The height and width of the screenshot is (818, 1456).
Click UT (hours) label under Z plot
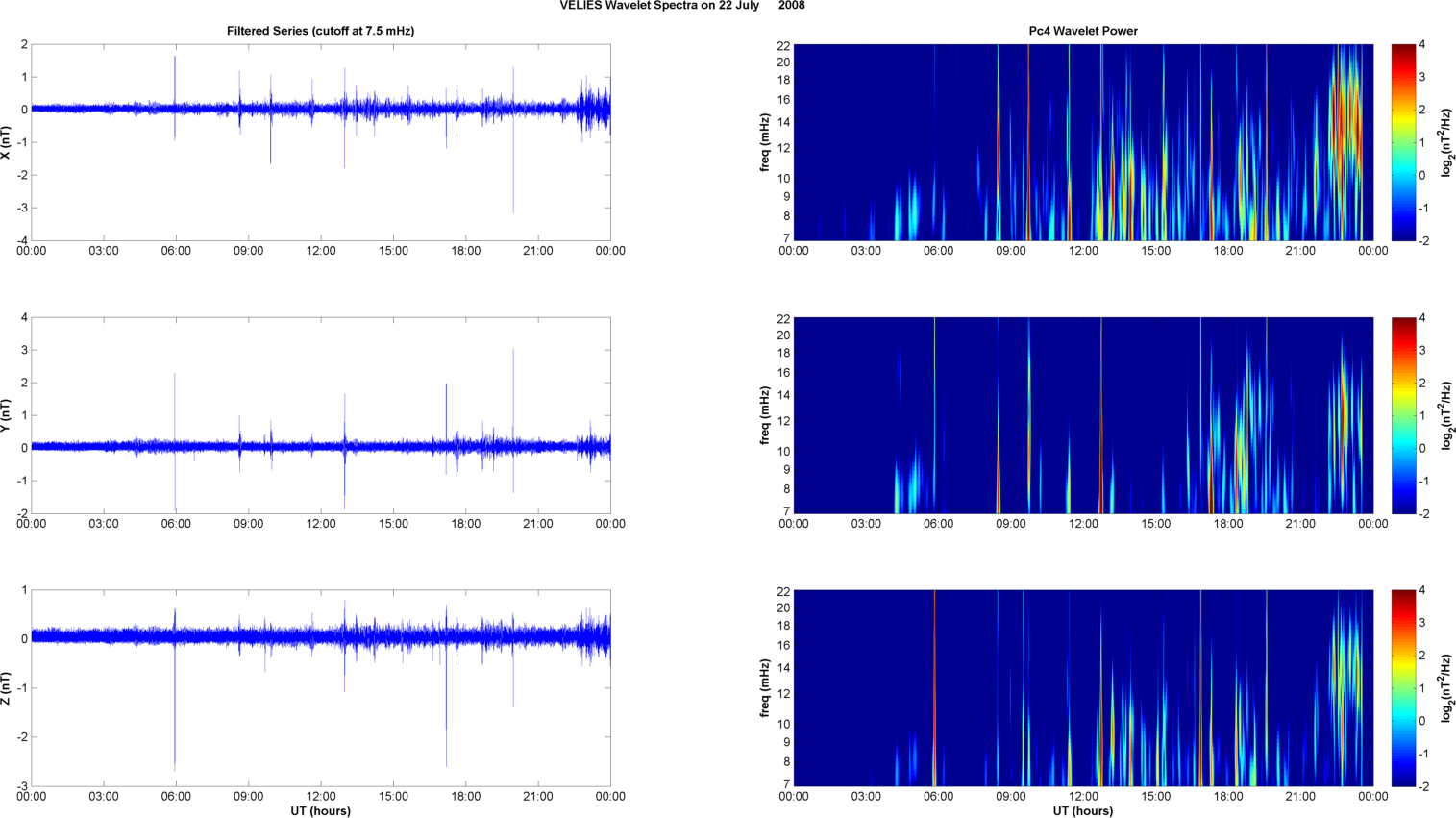tap(320, 811)
